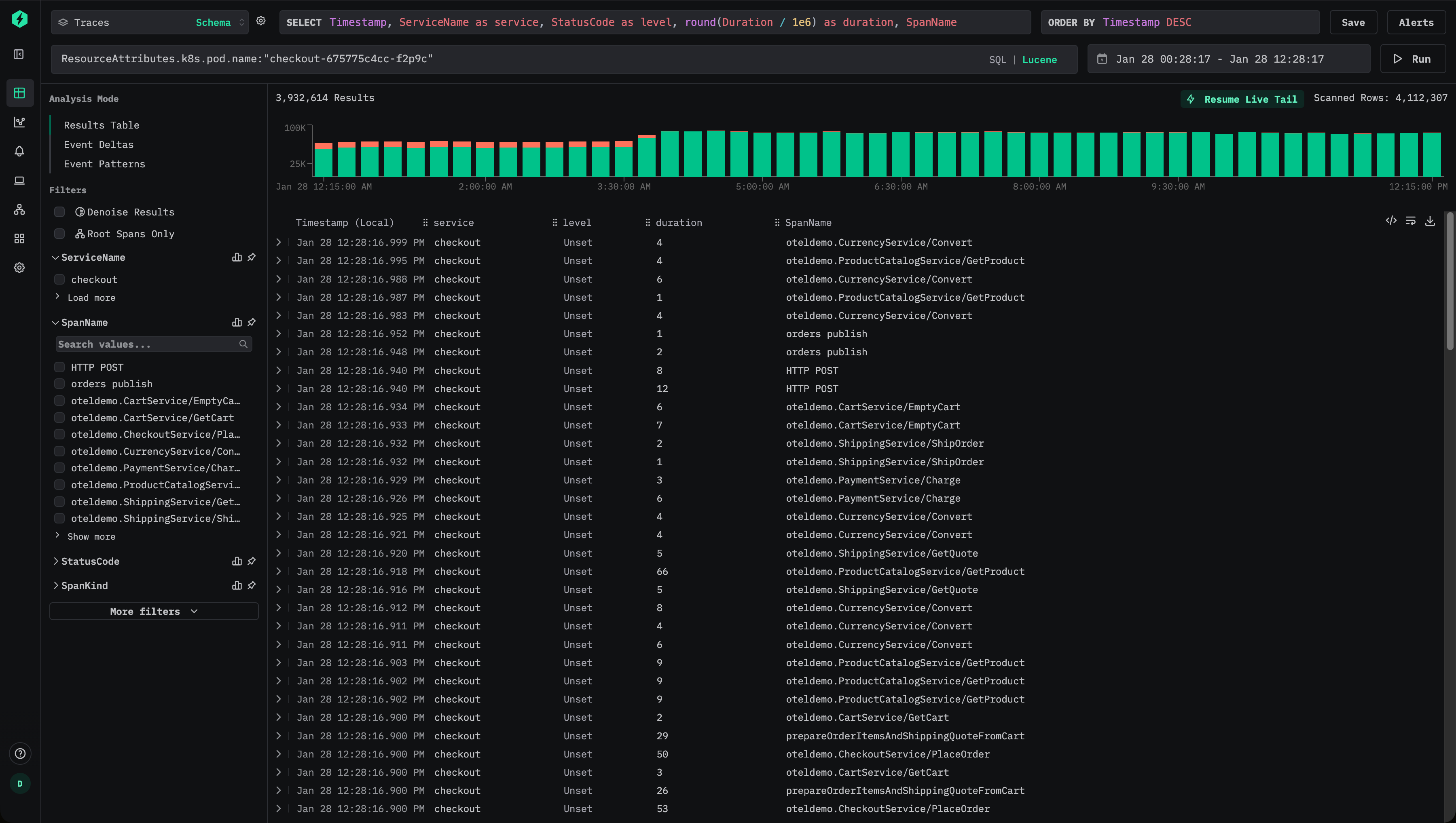Select Event Patterns analysis mode
1456x823 pixels.
(x=104, y=164)
